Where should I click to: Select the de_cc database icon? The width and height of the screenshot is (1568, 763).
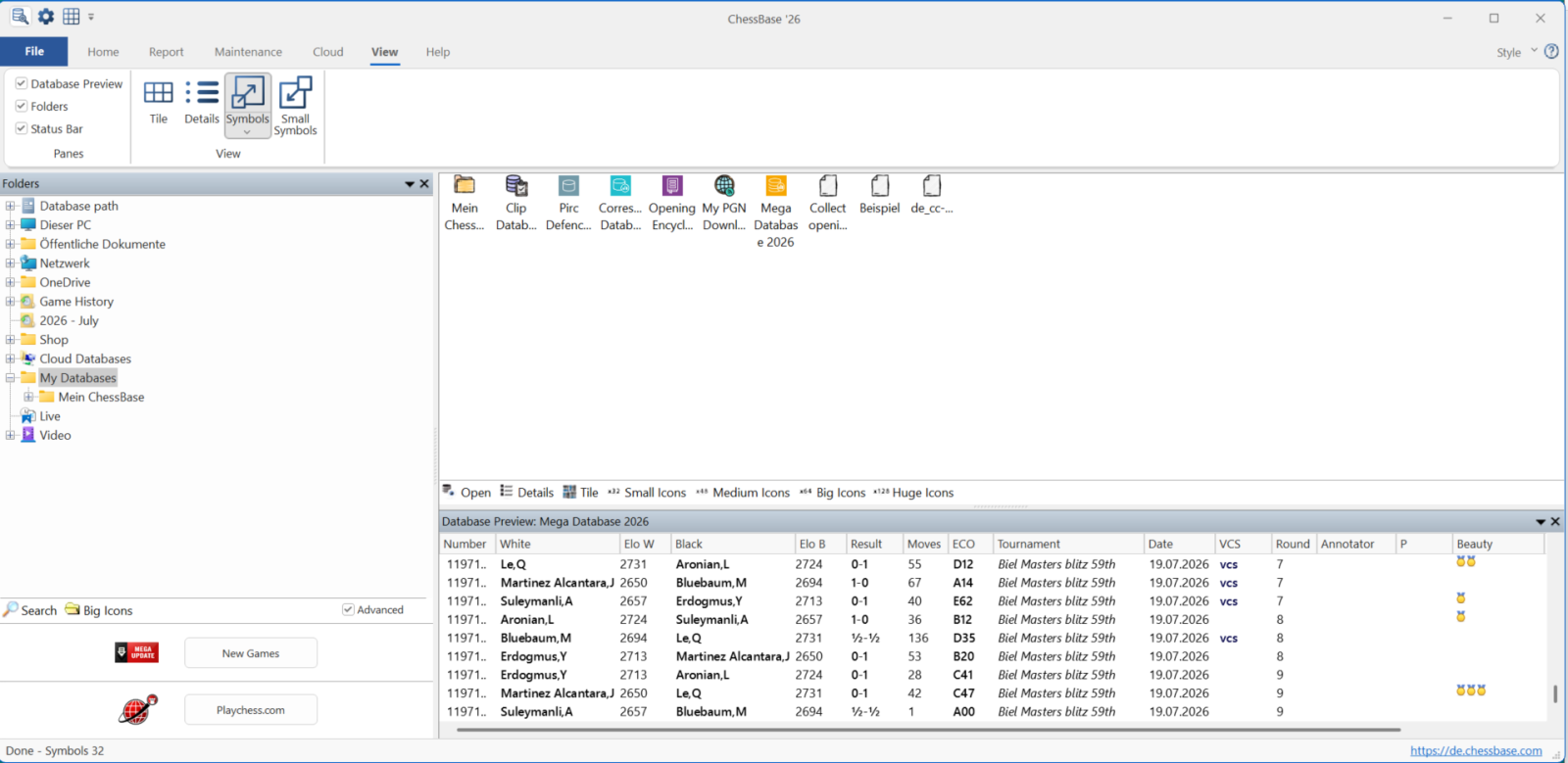click(x=932, y=195)
